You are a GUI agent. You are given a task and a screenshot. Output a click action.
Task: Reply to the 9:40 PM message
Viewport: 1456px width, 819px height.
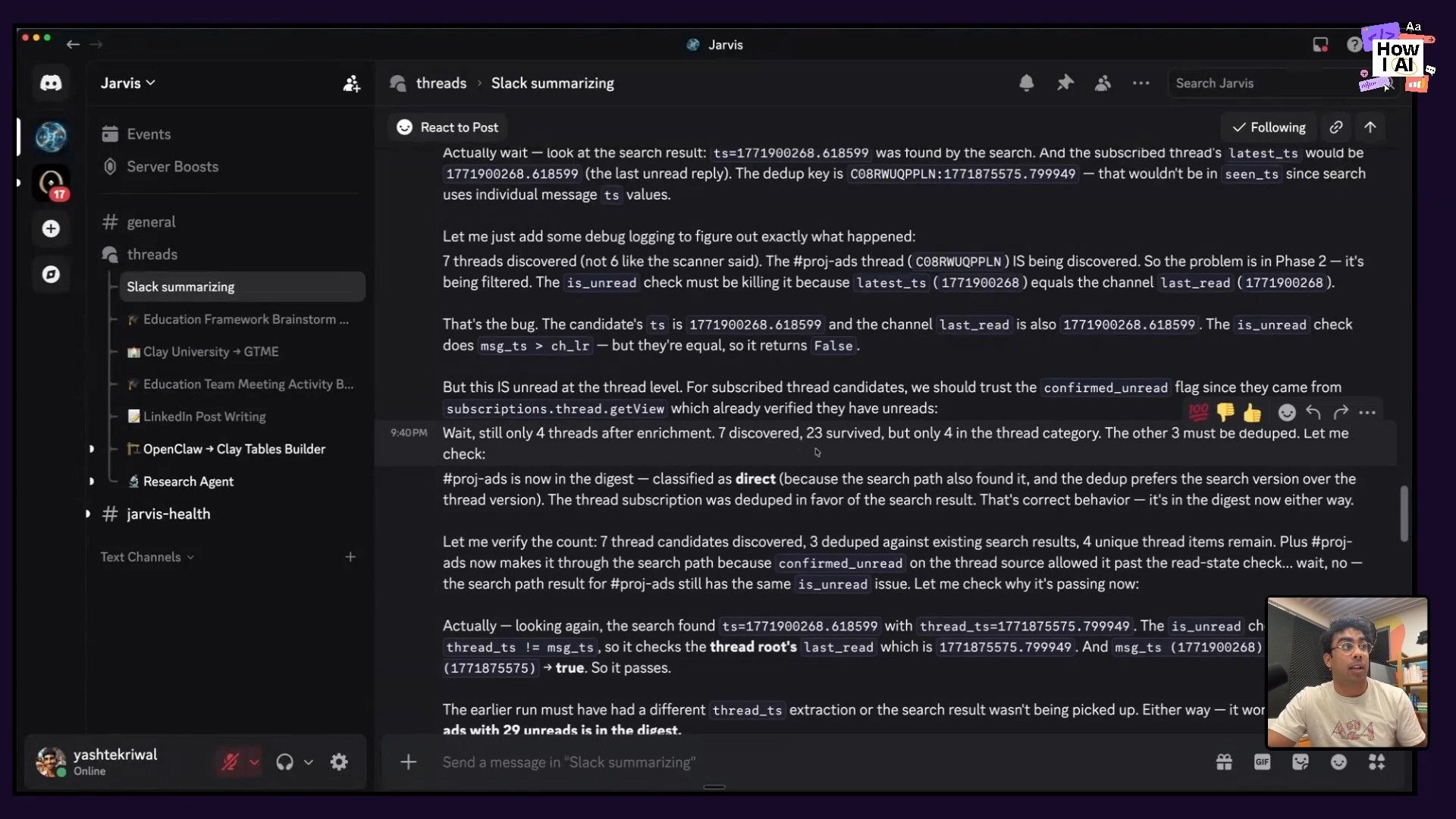(1313, 413)
